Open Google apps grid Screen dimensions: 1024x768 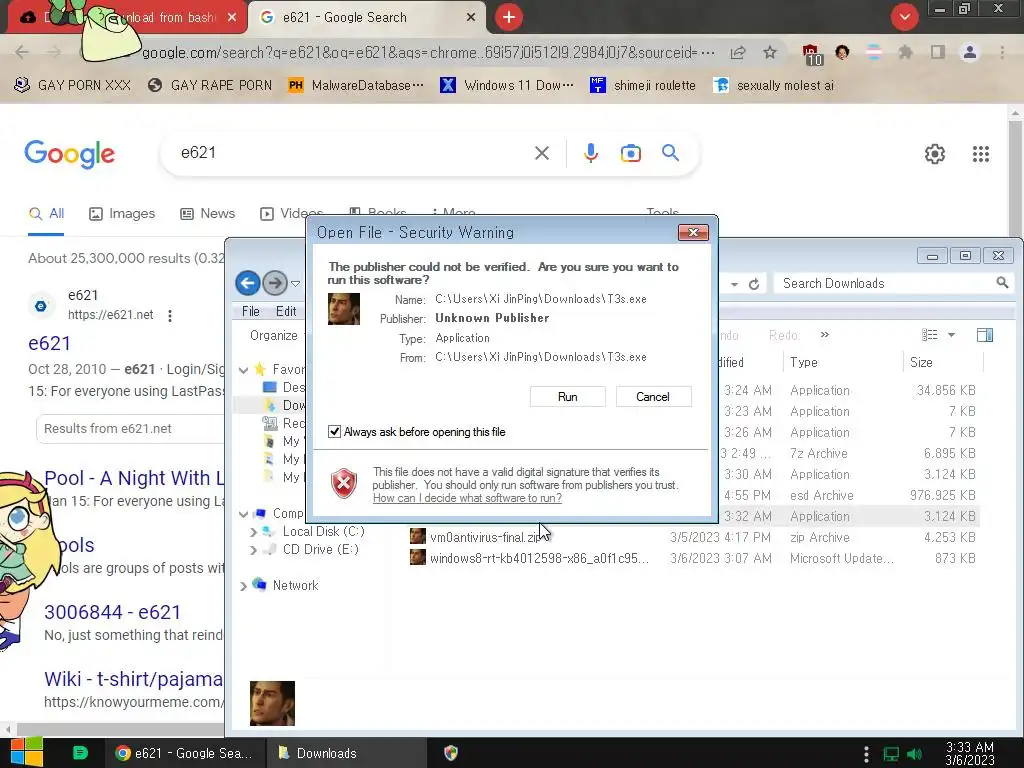[x=981, y=154]
